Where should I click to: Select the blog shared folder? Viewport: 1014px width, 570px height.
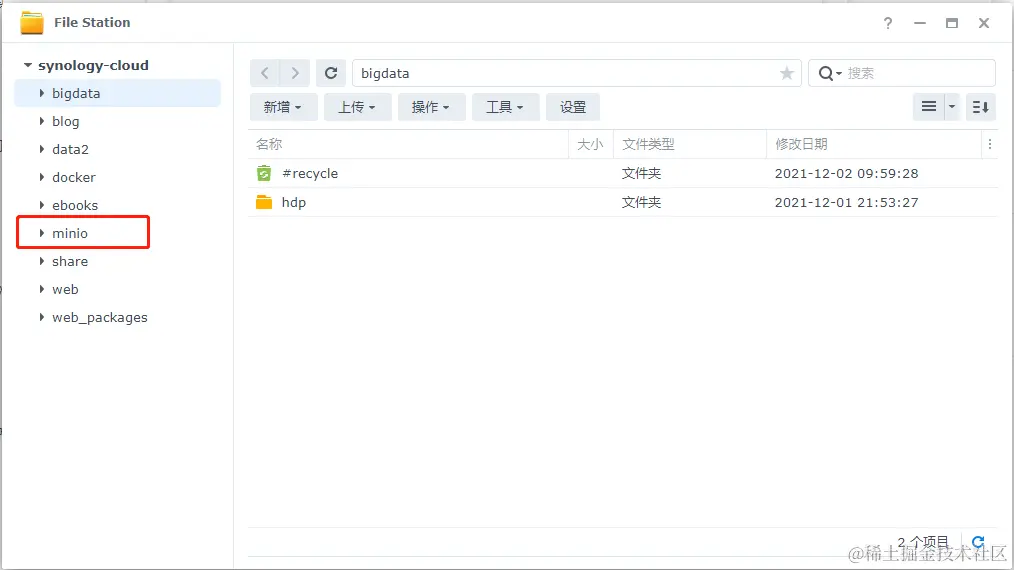(x=66, y=121)
